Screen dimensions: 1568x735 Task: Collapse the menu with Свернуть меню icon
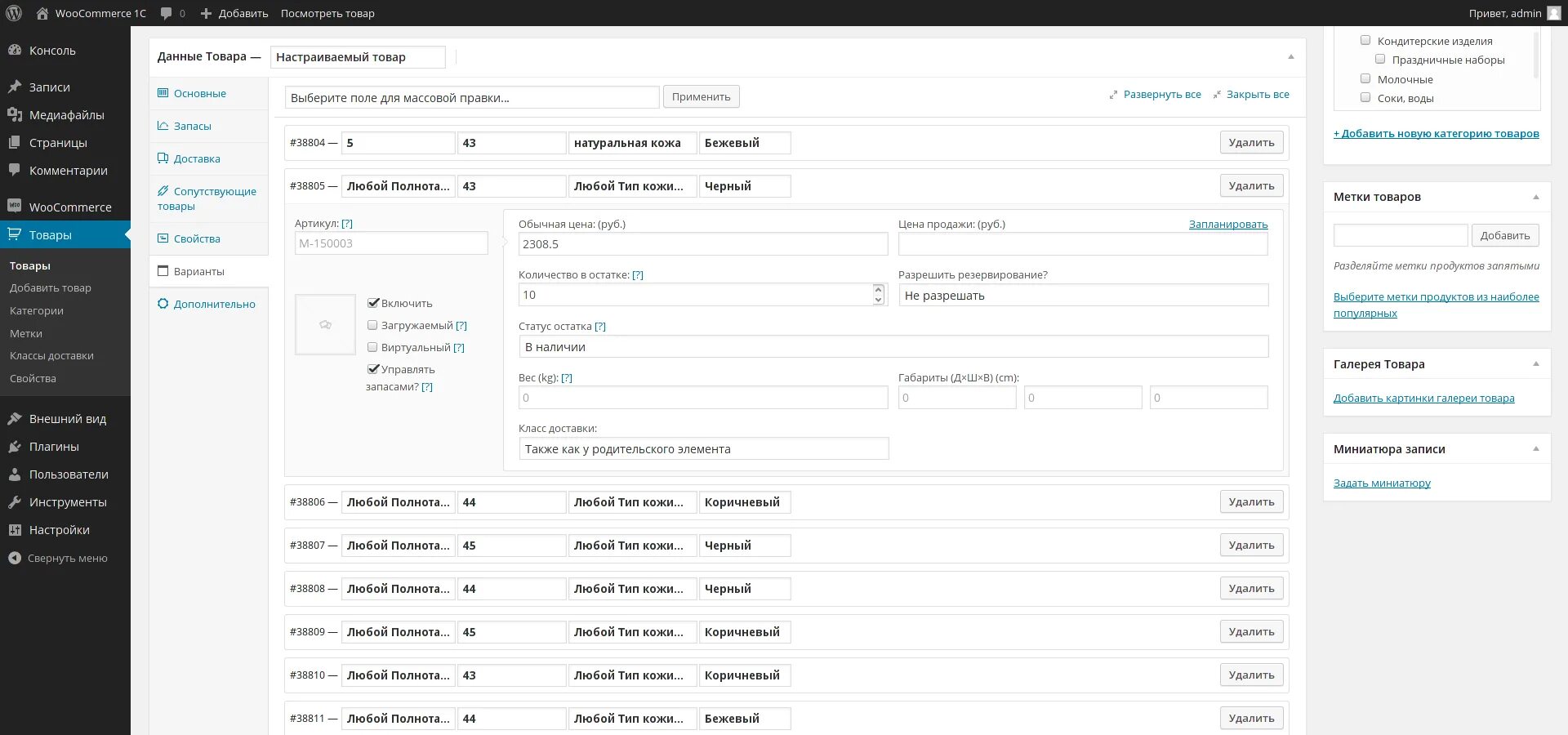coord(15,559)
